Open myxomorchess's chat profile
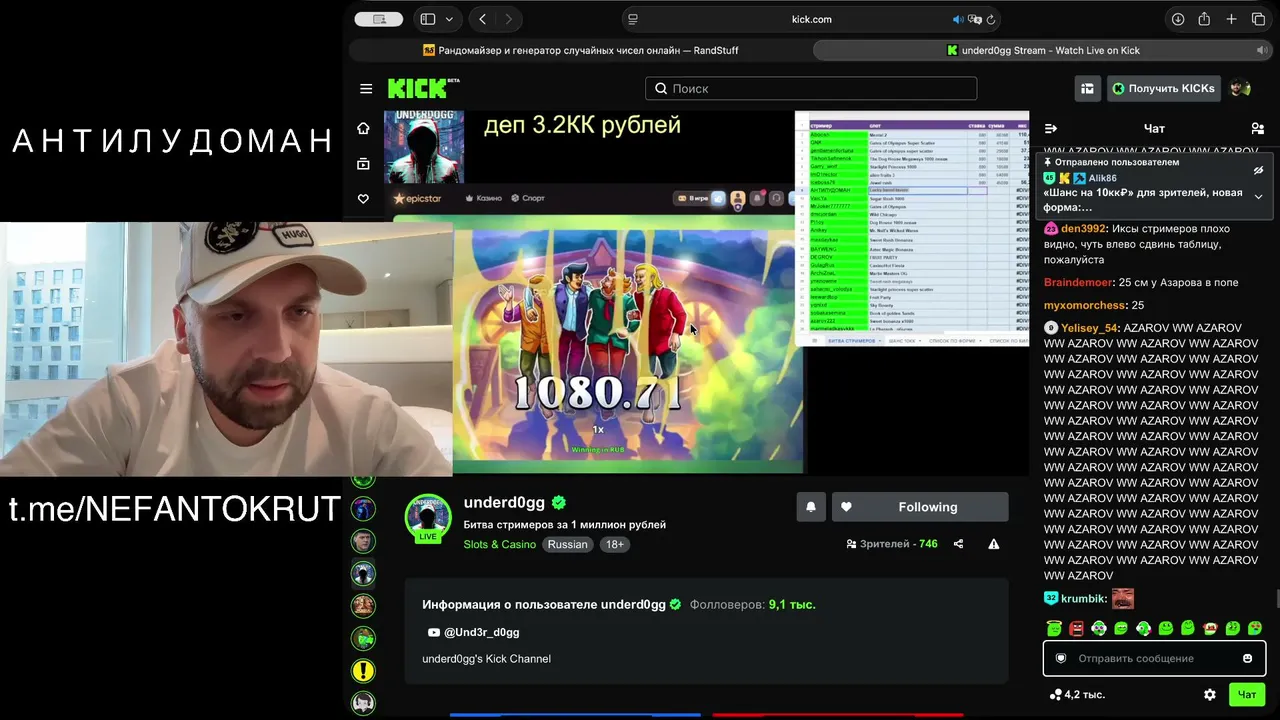Image resolution: width=1280 pixels, height=720 pixels. tap(1084, 305)
